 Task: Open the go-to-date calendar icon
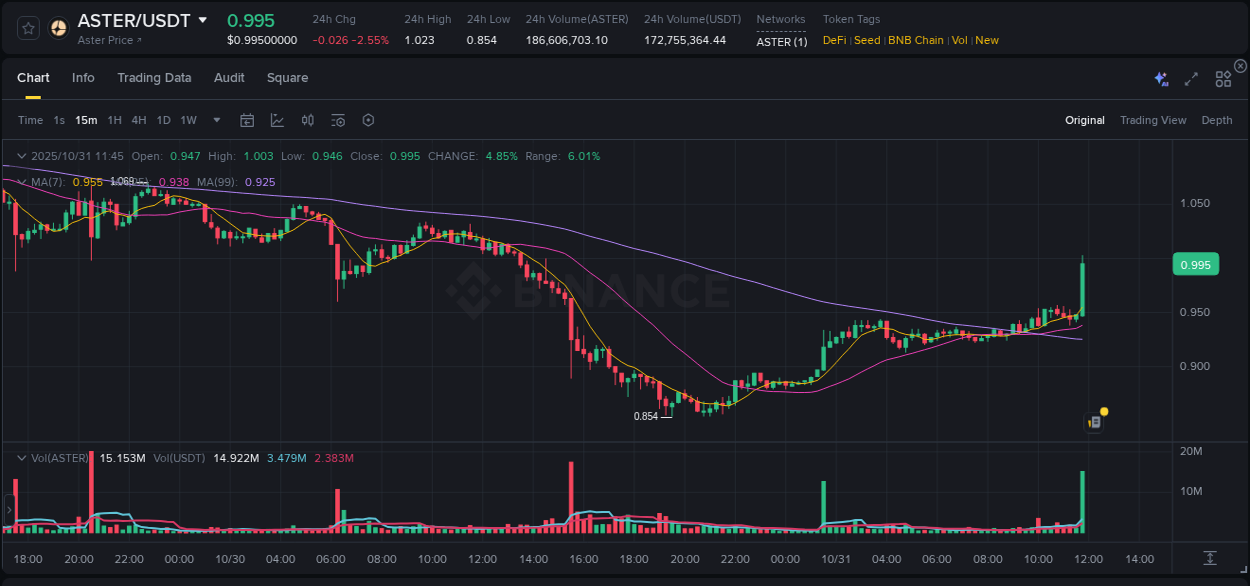click(x=247, y=119)
